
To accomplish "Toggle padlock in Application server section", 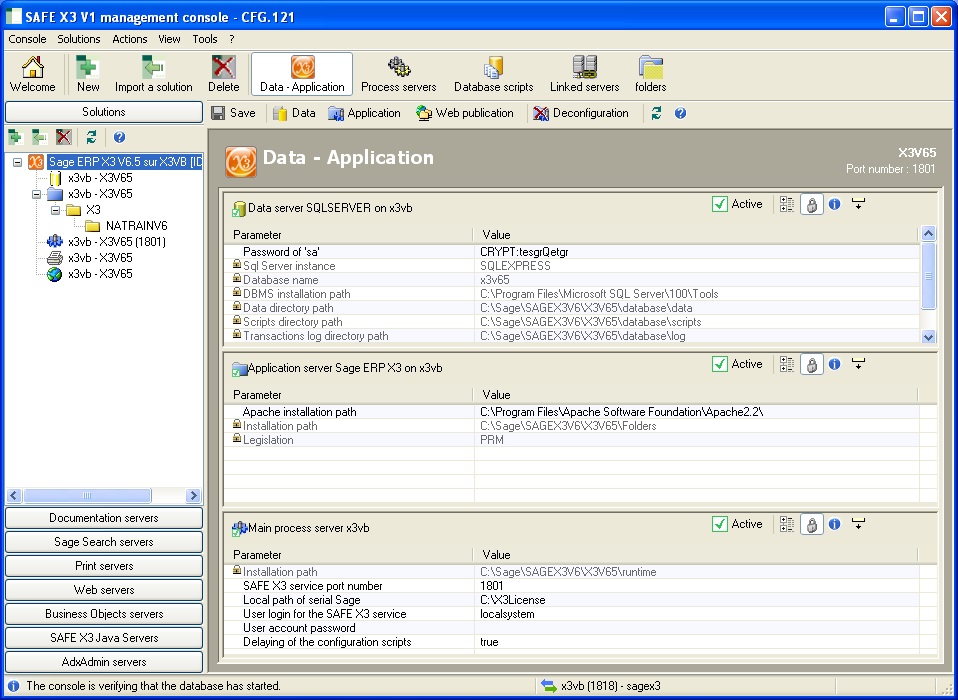I will (x=811, y=364).
